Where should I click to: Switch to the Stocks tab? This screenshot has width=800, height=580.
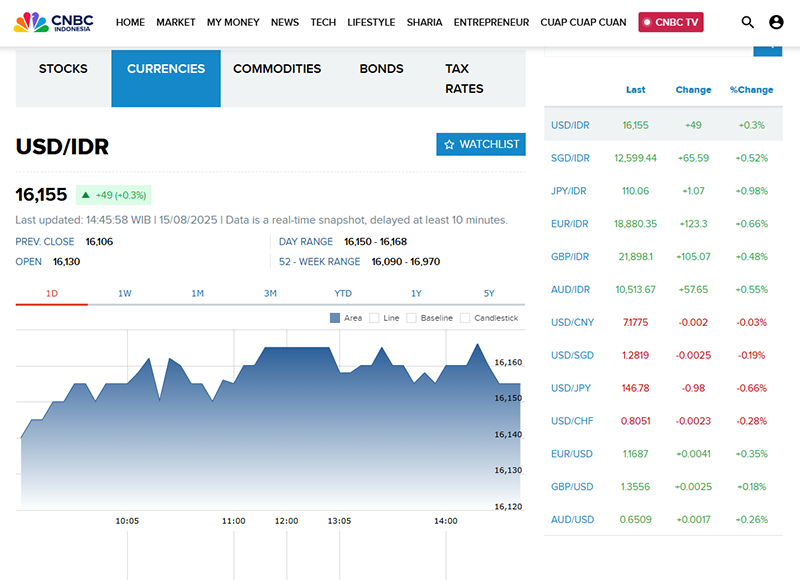(x=63, y=69)
